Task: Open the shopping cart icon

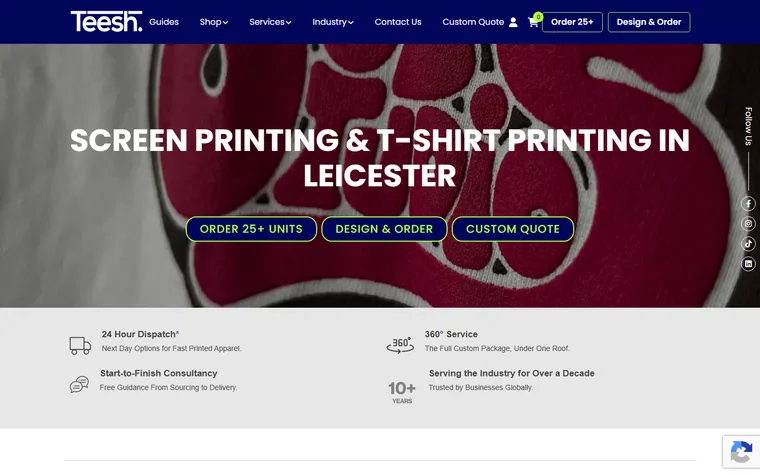Action: (533, 22)
